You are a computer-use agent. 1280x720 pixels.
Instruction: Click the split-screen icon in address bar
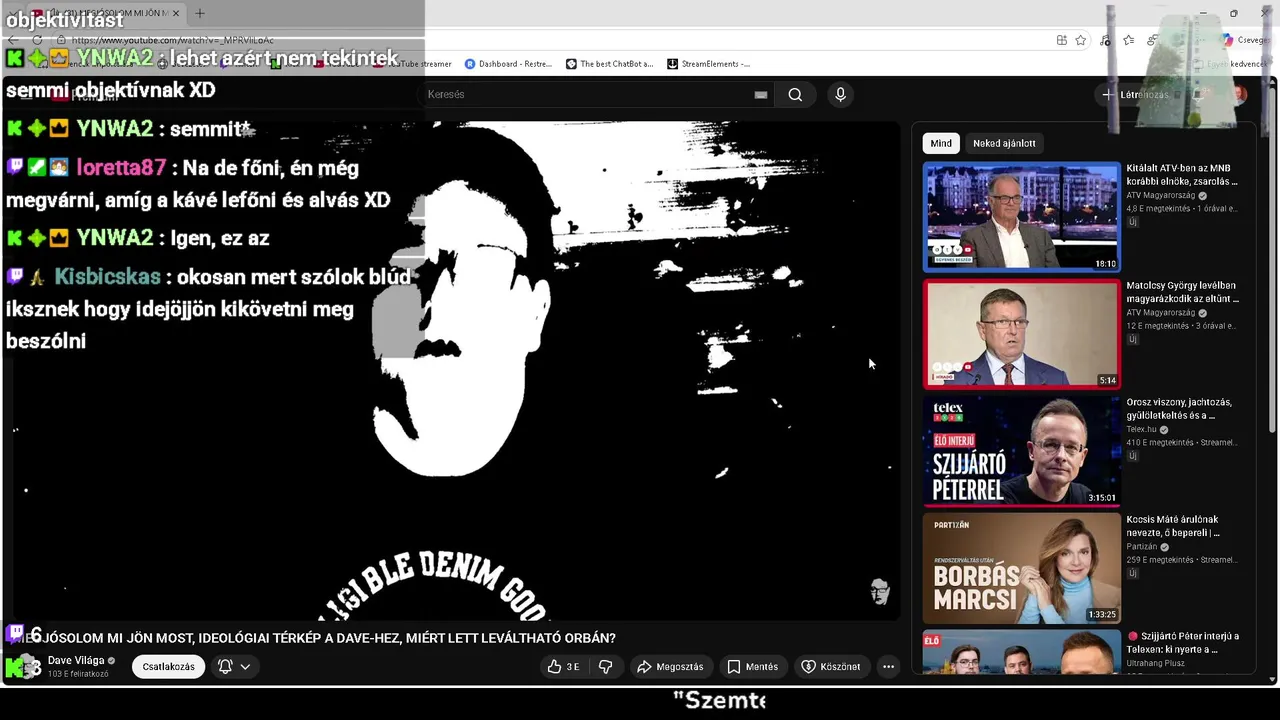[x=1061, y=40]
